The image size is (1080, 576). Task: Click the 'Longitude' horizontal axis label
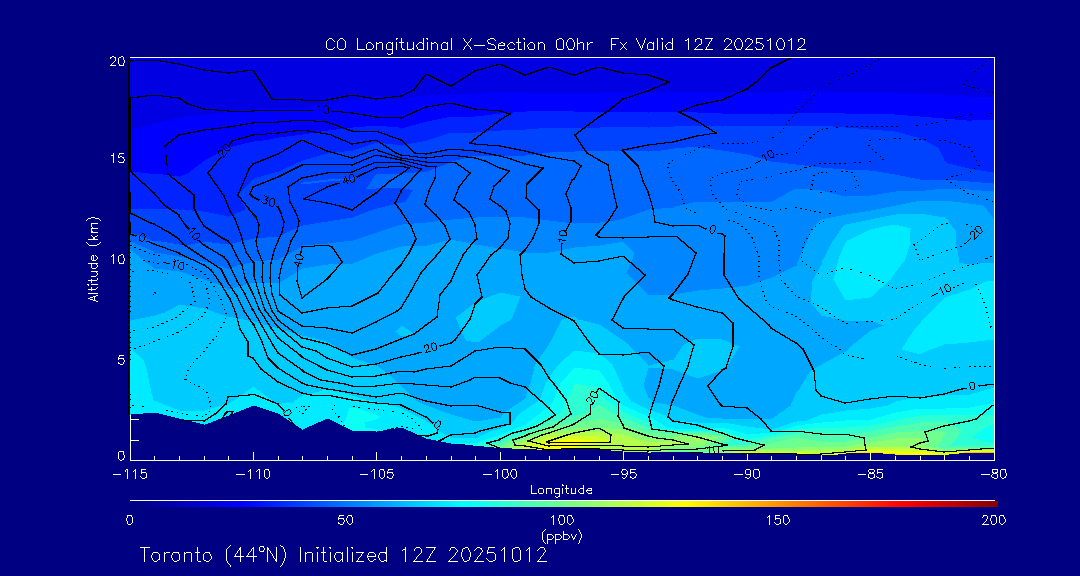click(x=561, y=490)
